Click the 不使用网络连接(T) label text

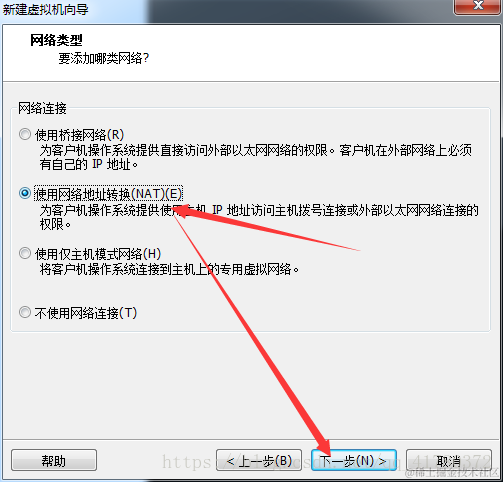pyautogui.click(x=86, y=313)
